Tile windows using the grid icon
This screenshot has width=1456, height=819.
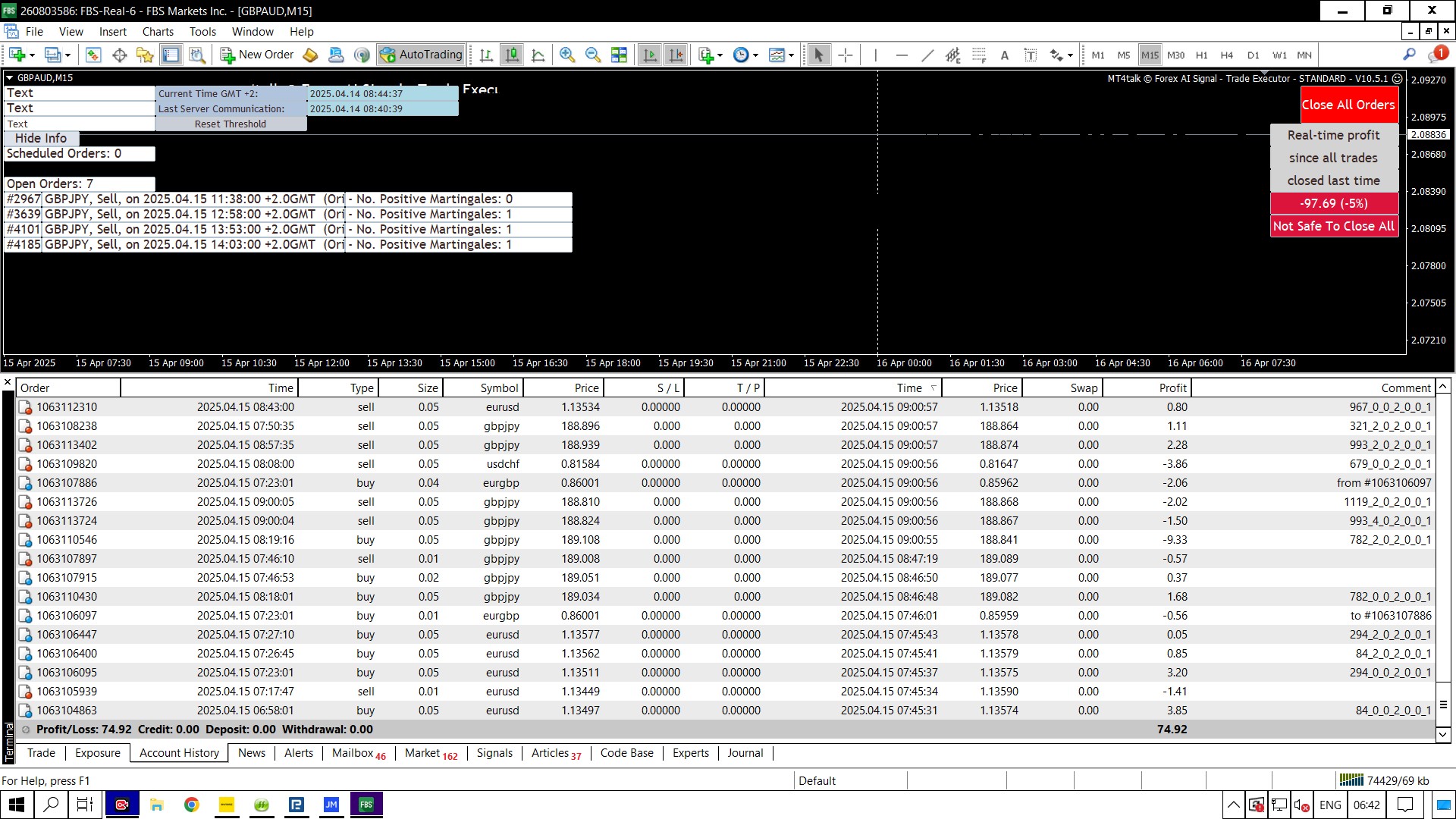[x=620, y=55]
